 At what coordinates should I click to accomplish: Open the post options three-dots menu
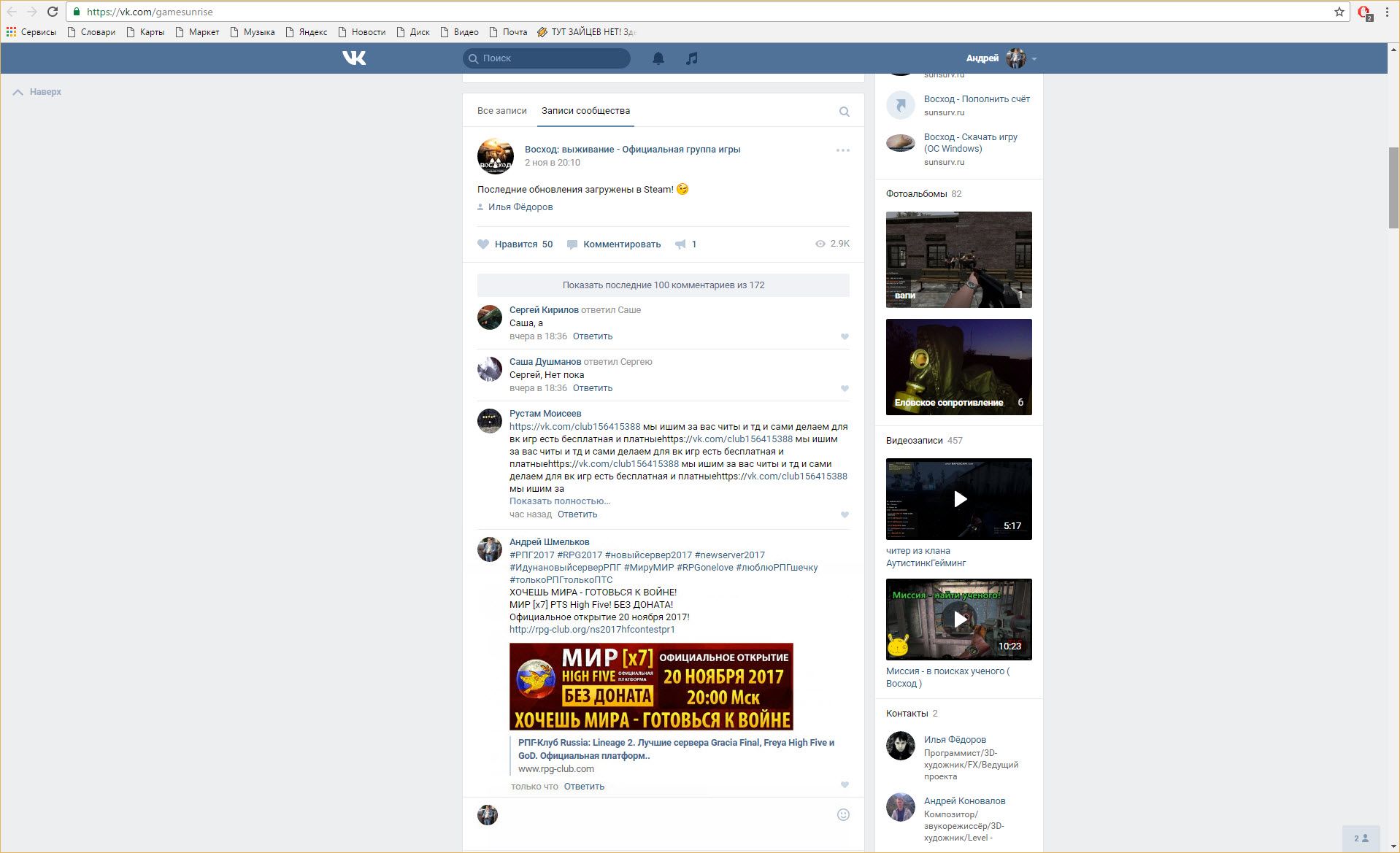(842, 150)
